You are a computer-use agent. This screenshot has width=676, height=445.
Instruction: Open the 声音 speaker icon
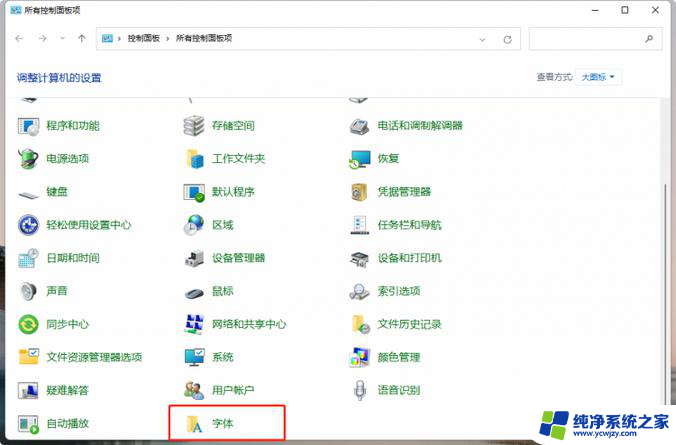click(x=28, y=291)
